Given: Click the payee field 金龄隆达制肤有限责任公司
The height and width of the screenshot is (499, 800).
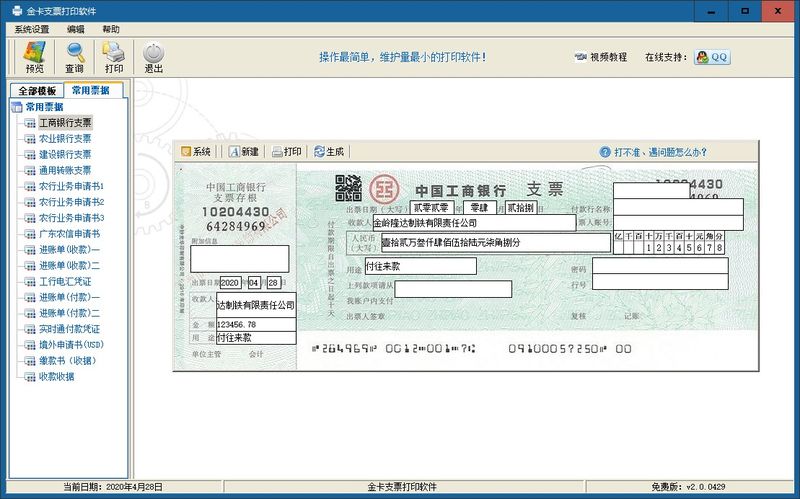Looking at the screenshot, I should point(474,223).
